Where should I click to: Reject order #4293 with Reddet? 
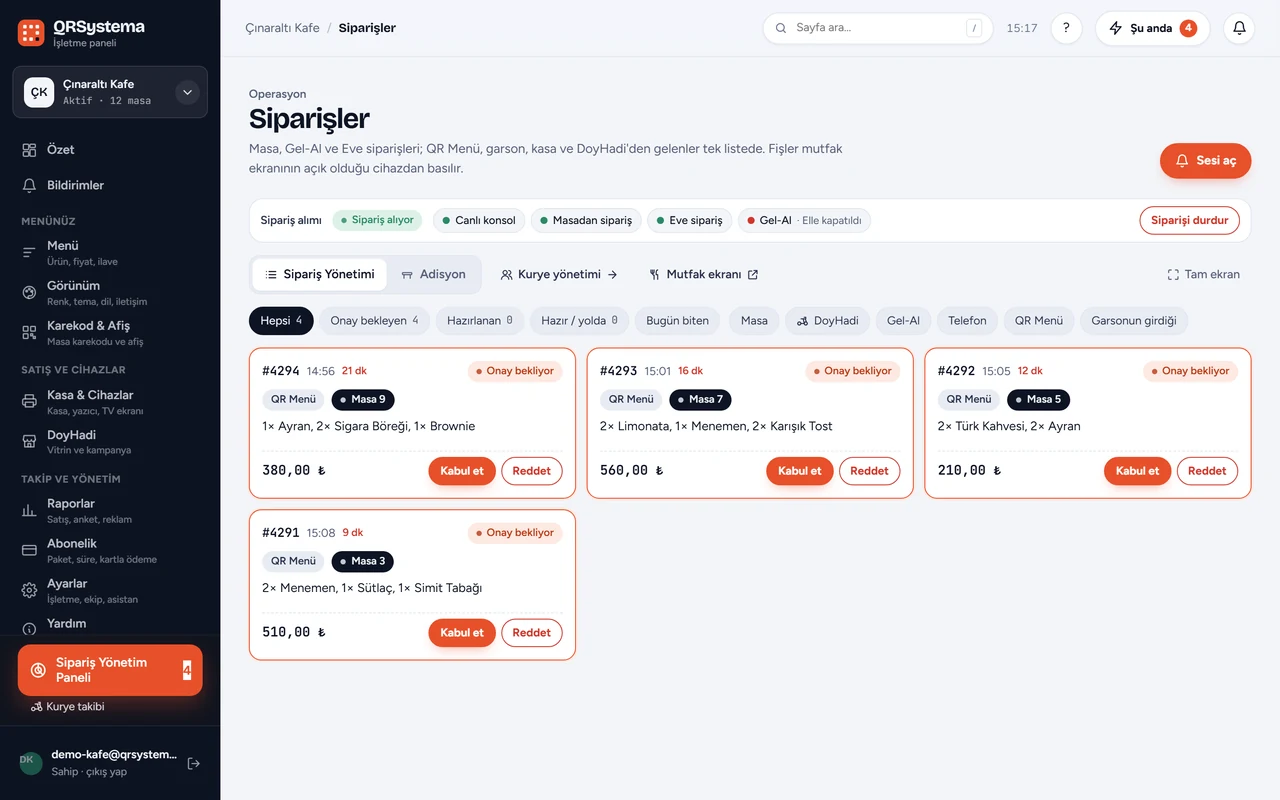[x=869, y=471]
